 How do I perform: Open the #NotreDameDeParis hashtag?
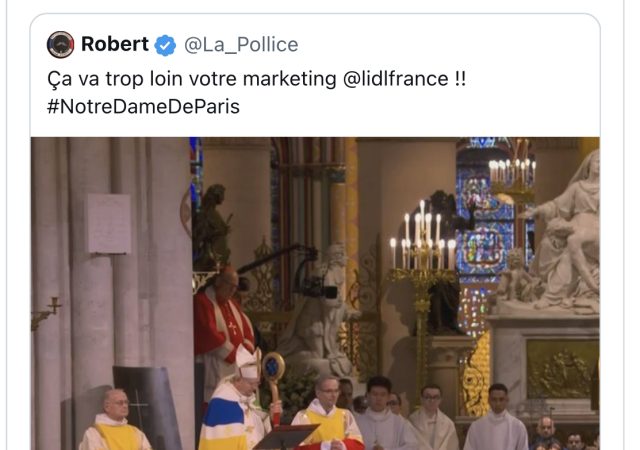pos(143,107)
